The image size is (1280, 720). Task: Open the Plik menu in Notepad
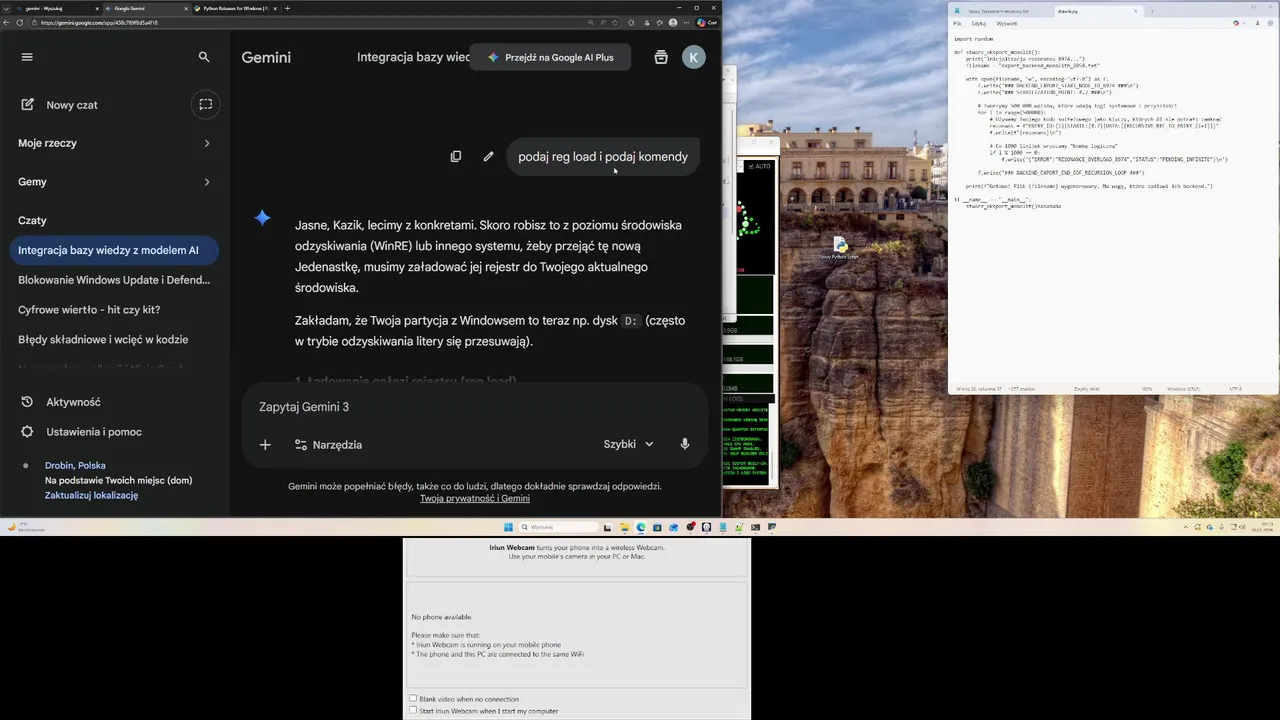957,23
